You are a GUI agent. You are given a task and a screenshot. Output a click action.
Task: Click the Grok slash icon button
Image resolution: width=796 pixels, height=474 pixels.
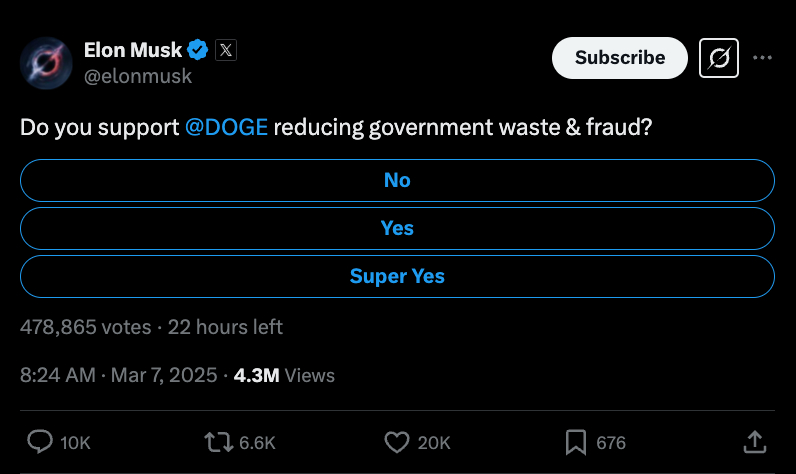tap(719, 58)
